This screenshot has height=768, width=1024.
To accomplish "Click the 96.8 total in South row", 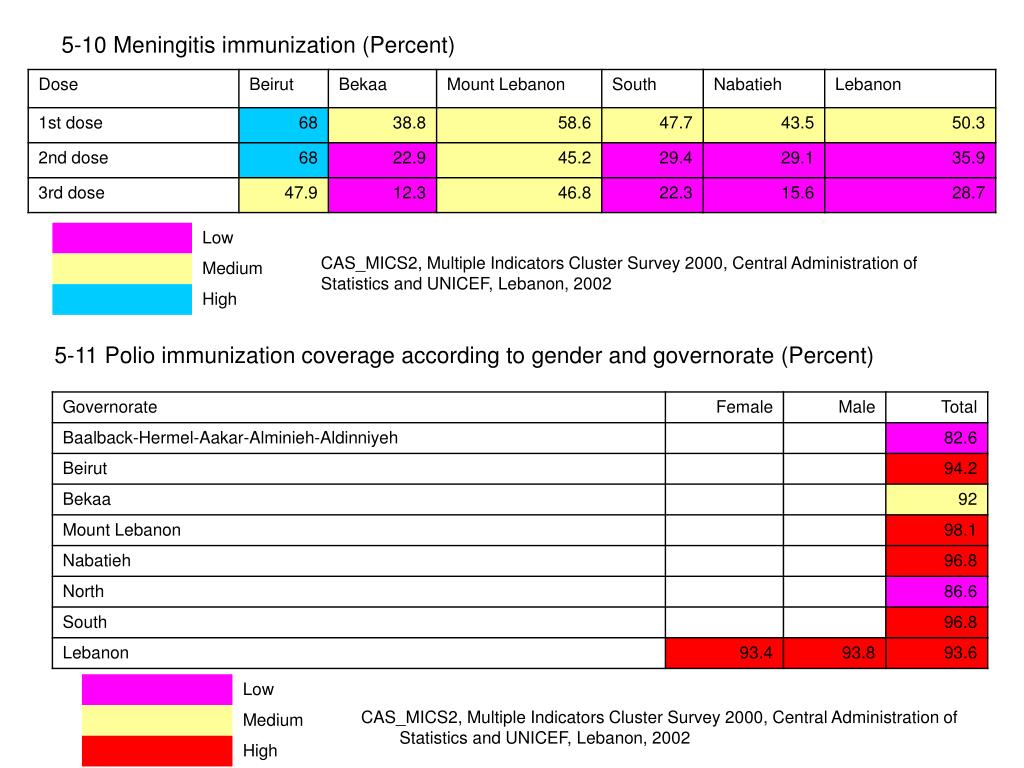I will click(936, 622).
